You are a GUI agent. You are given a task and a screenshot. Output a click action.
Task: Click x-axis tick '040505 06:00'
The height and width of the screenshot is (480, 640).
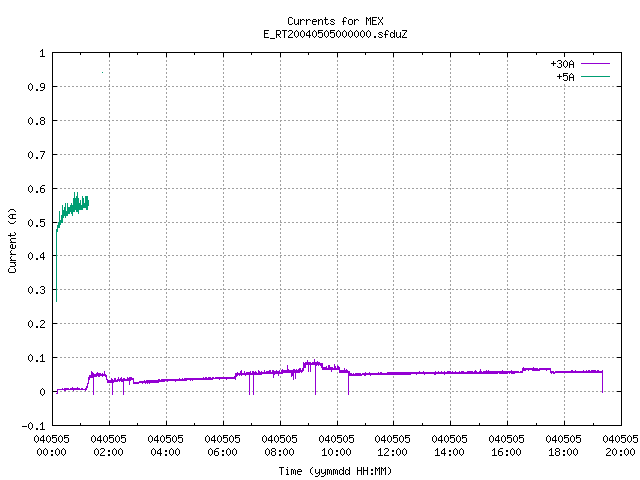(222, 445)
